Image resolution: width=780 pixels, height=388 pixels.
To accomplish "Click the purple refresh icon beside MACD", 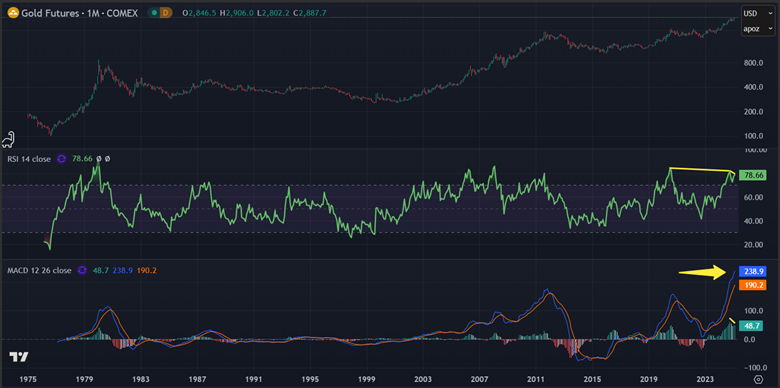I will pos(82,271).
